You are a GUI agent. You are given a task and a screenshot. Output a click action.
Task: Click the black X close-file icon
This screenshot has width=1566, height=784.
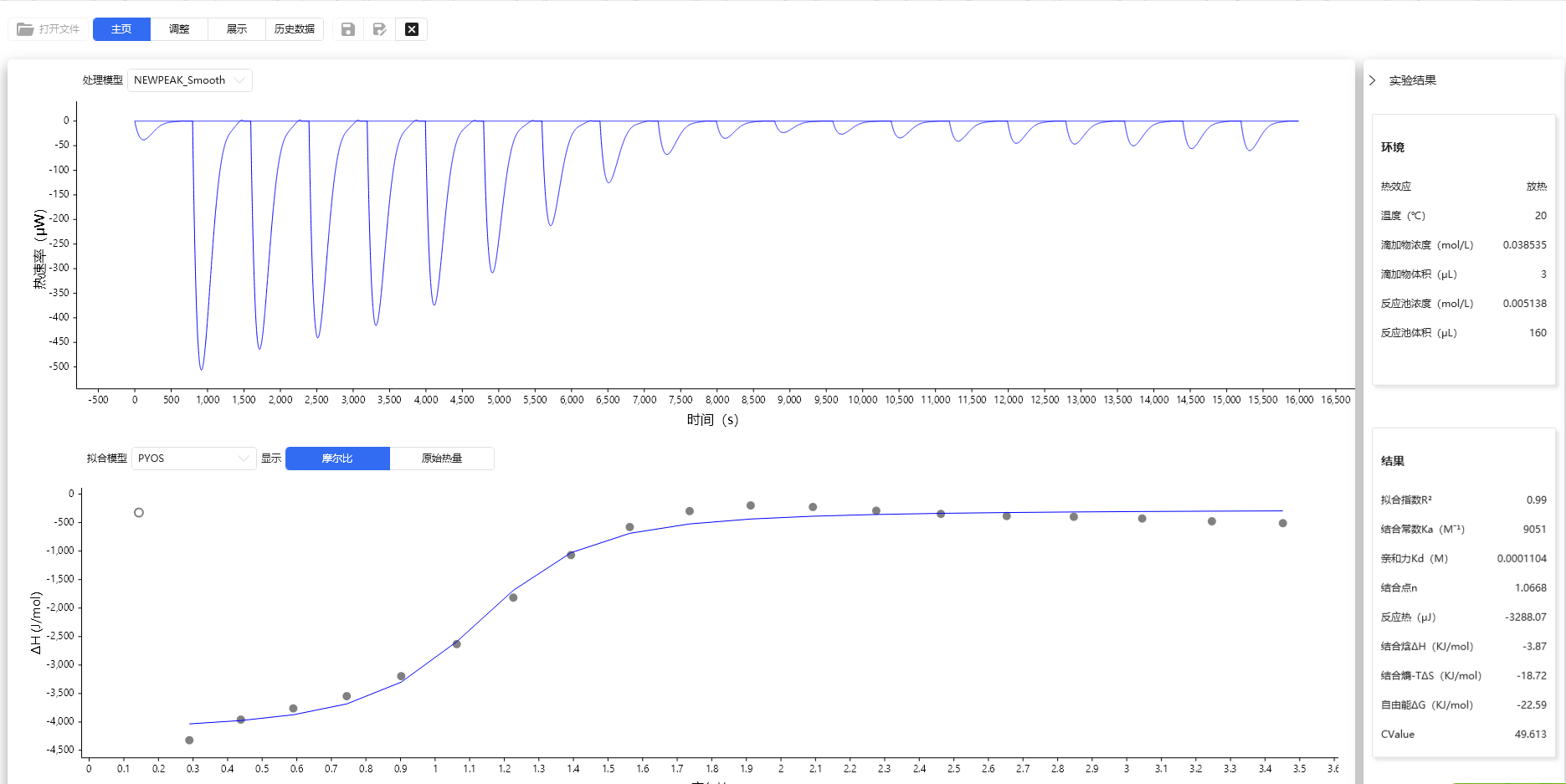pyautogui.click(x=412, y=29)
